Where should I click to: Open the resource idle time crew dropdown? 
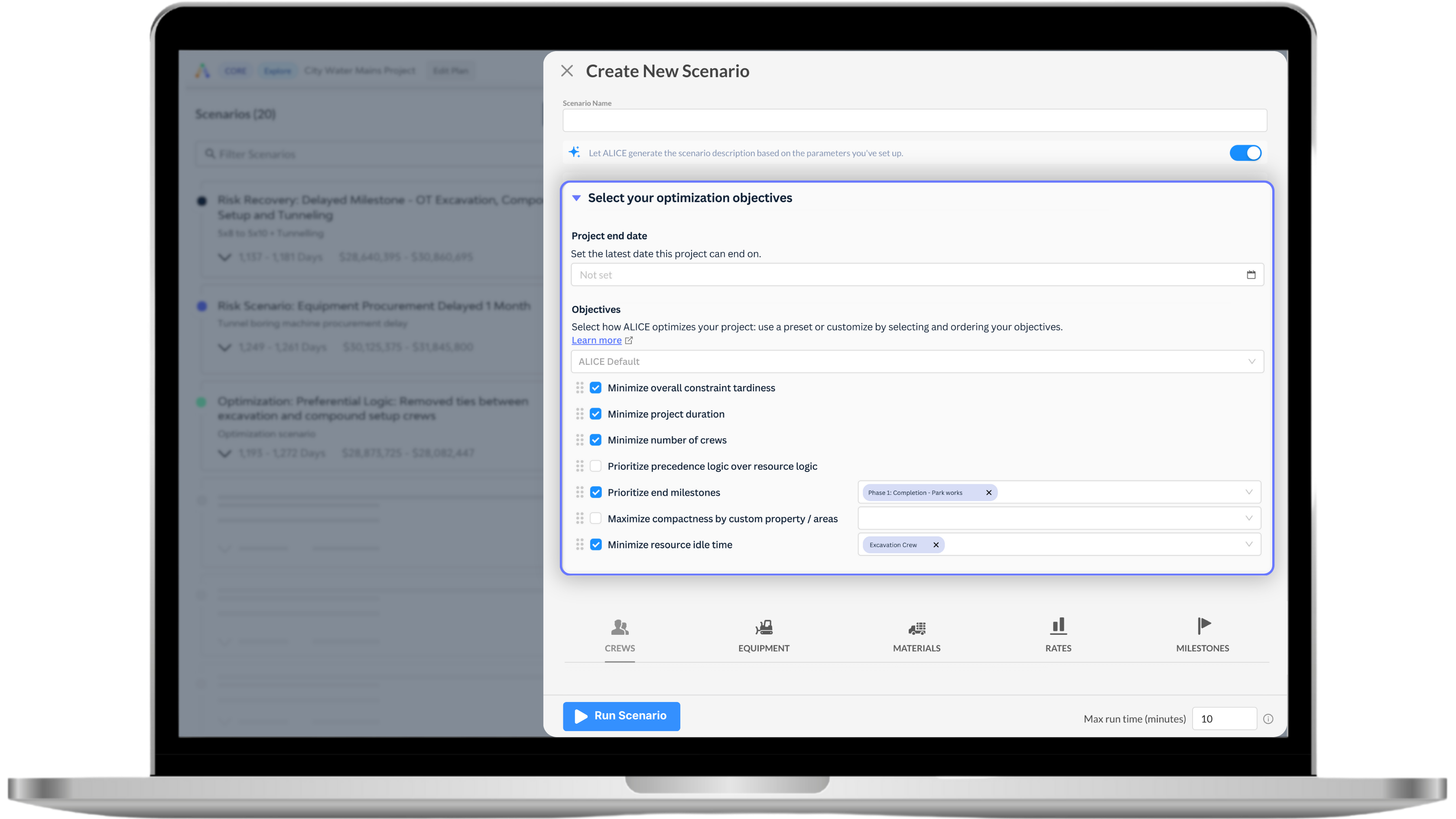1248,544
